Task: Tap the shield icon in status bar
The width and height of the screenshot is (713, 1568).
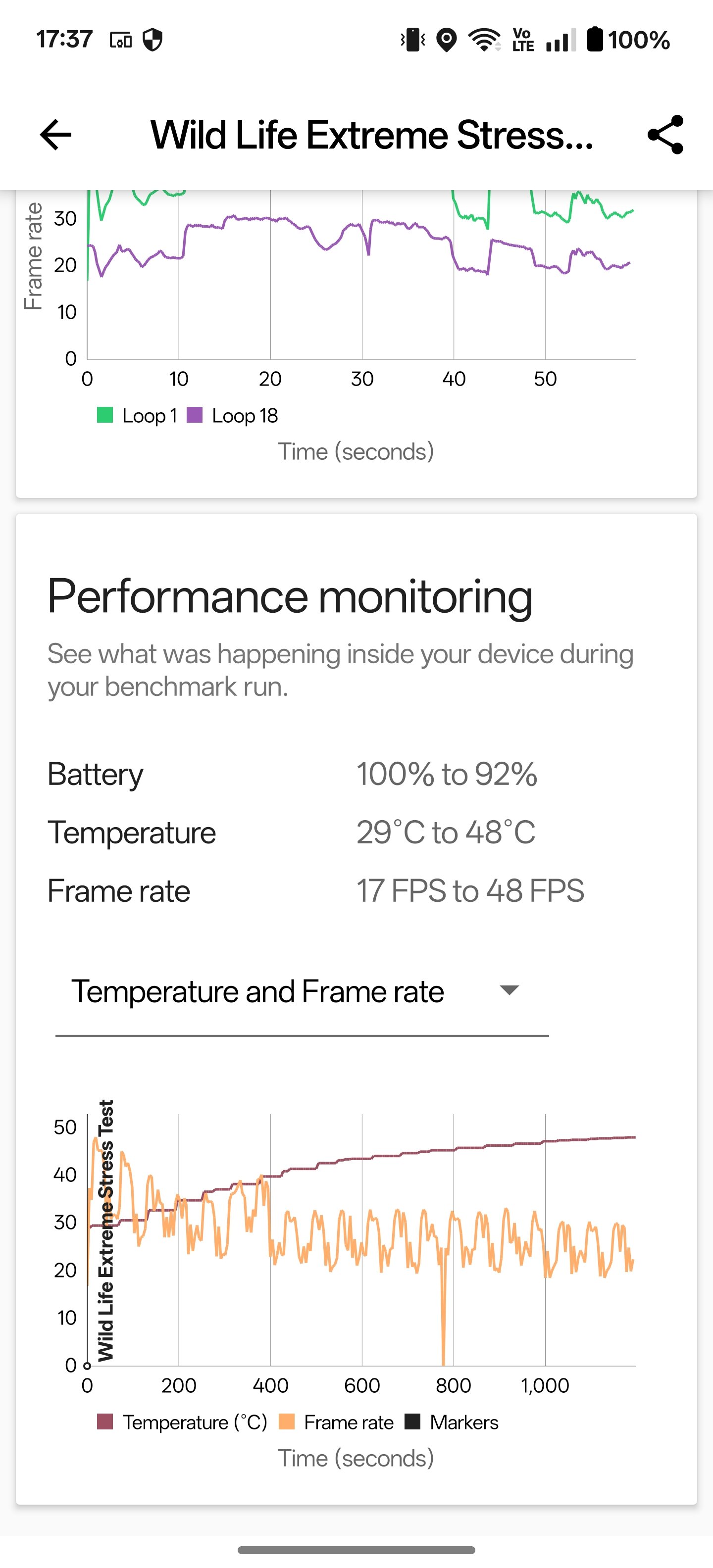Action: (152, 40)
